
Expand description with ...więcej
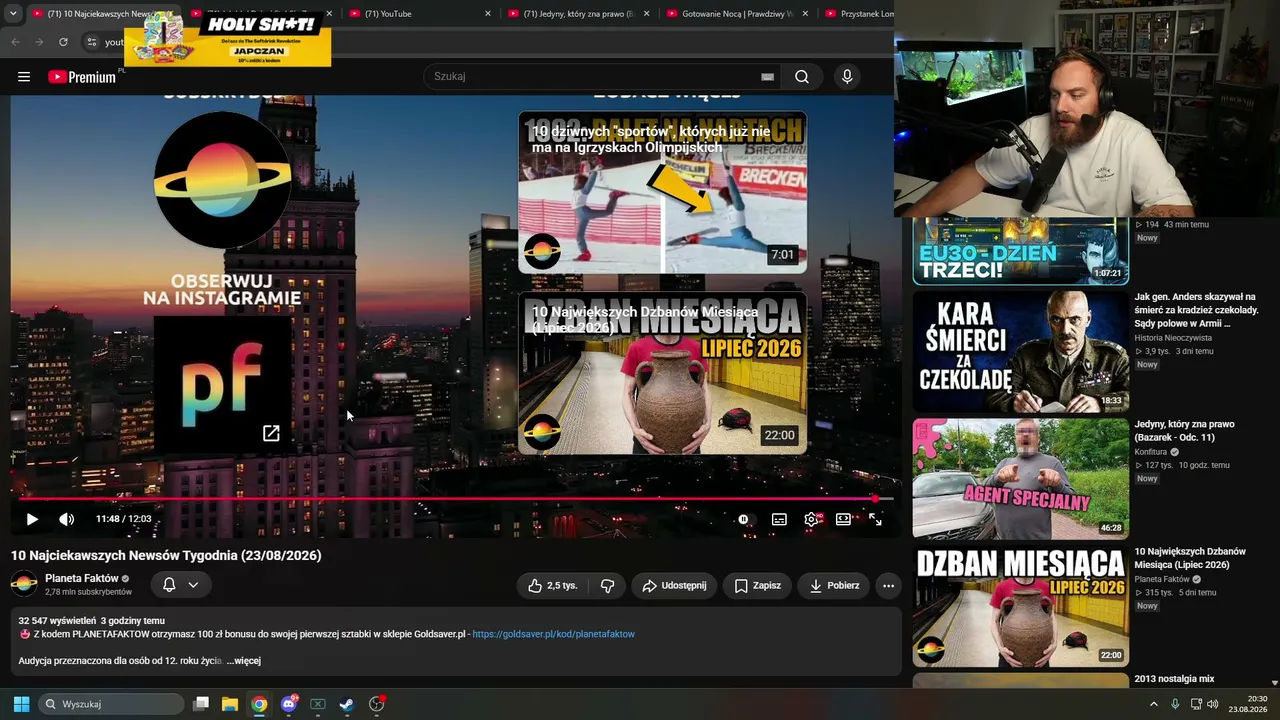(243, 661)
